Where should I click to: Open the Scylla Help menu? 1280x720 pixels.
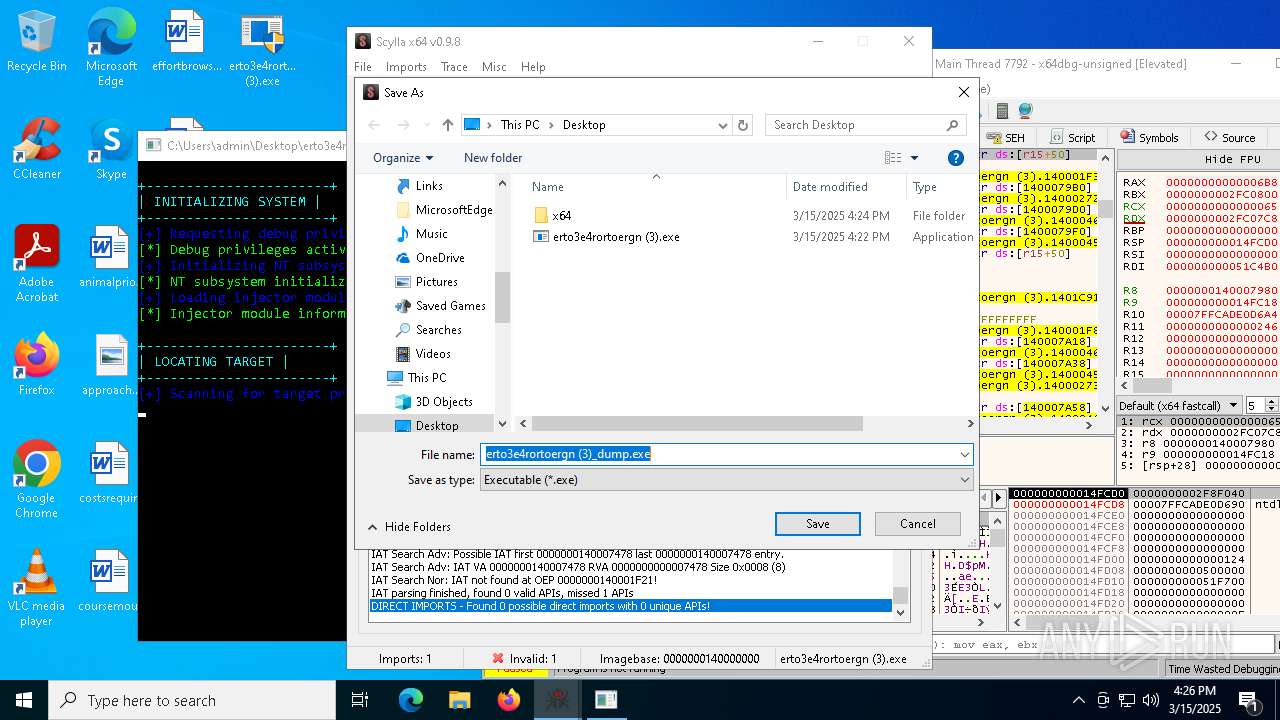[533, 67]
